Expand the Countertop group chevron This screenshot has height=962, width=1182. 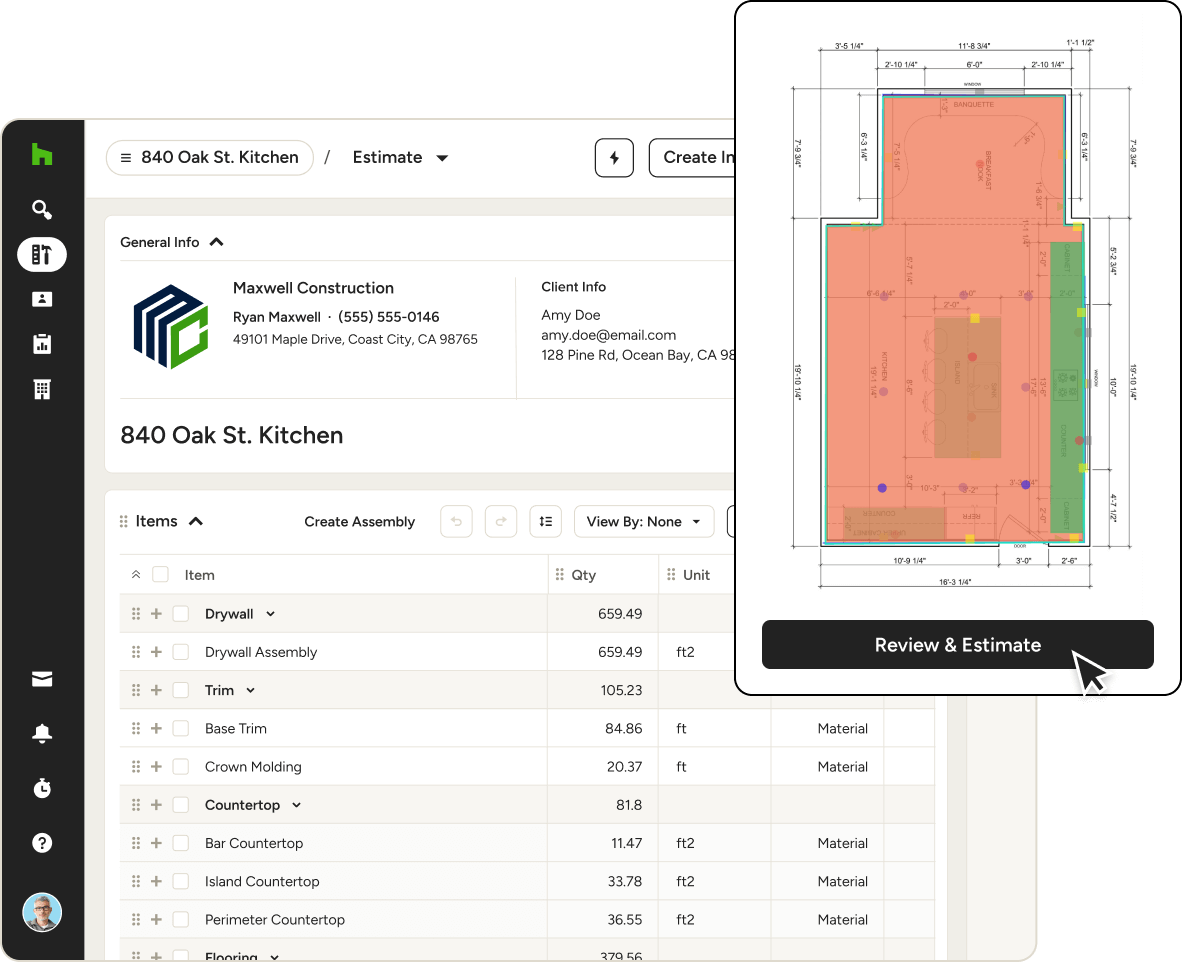[x=296, y=805]
